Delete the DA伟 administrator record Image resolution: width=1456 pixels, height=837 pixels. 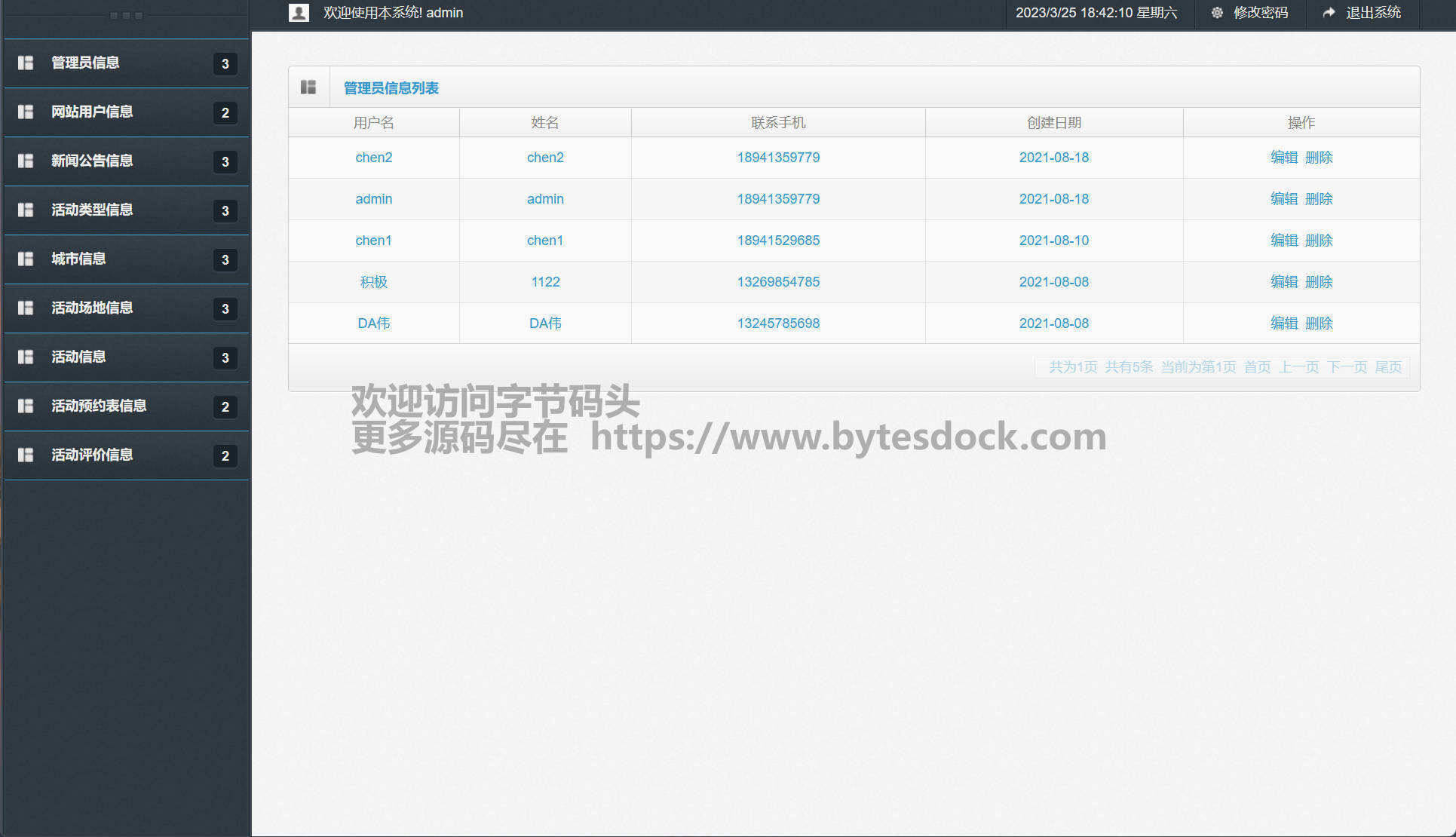[1319, 323]
